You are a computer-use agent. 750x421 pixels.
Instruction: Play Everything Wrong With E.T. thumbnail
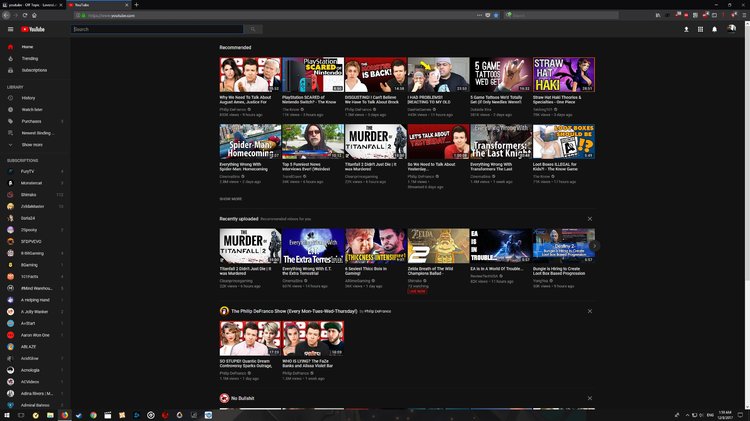[313, 246]
